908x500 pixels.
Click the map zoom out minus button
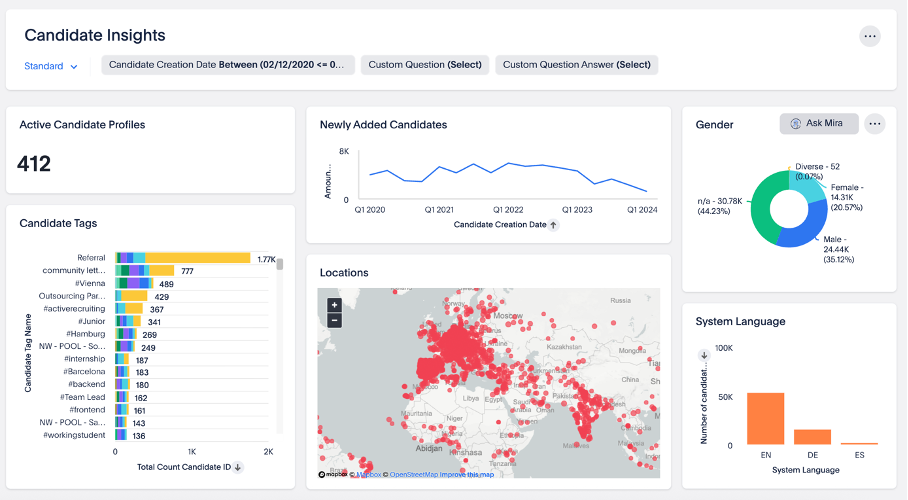tap(334, 320)
